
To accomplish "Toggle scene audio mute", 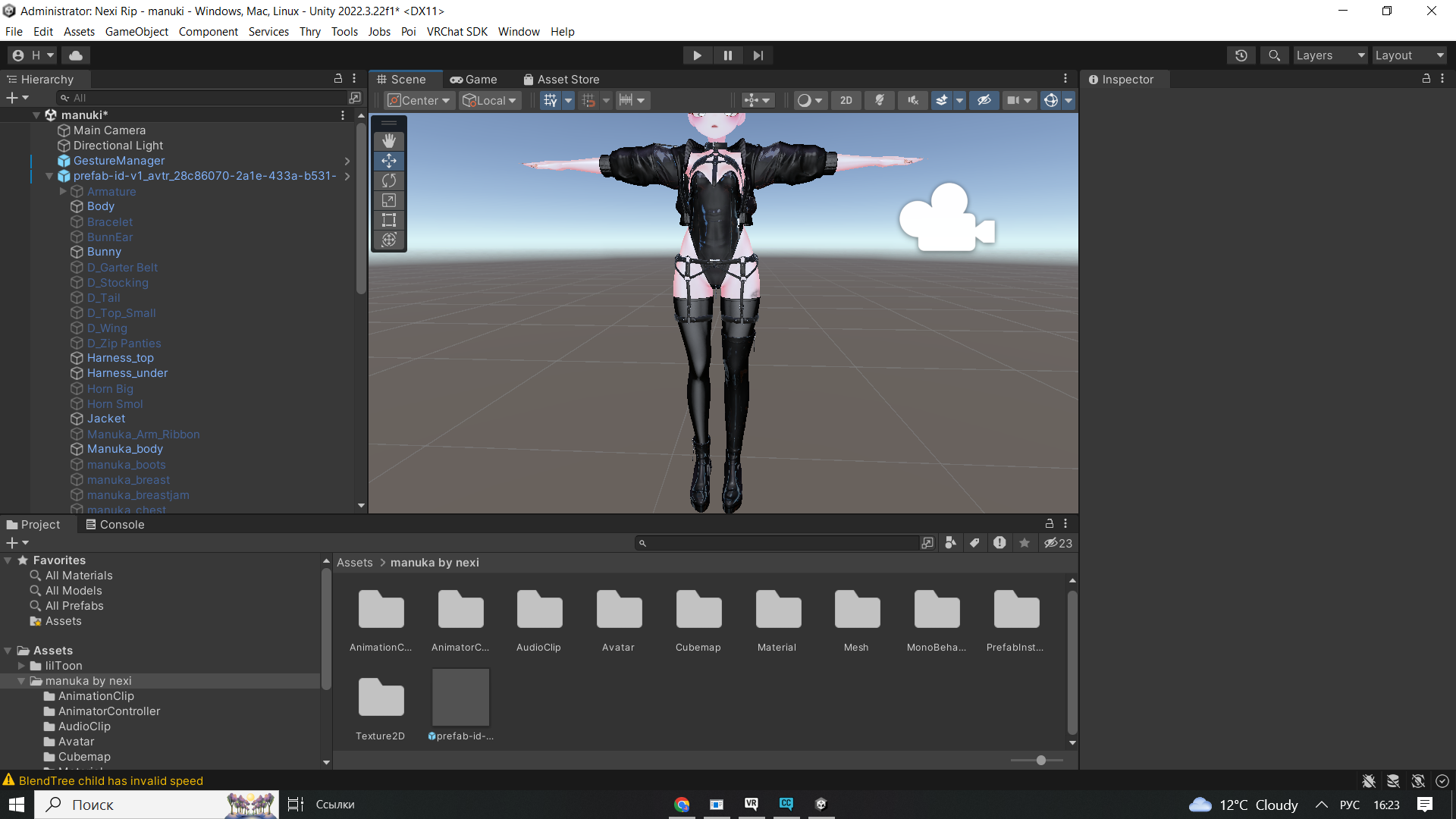I will [913, 100].
